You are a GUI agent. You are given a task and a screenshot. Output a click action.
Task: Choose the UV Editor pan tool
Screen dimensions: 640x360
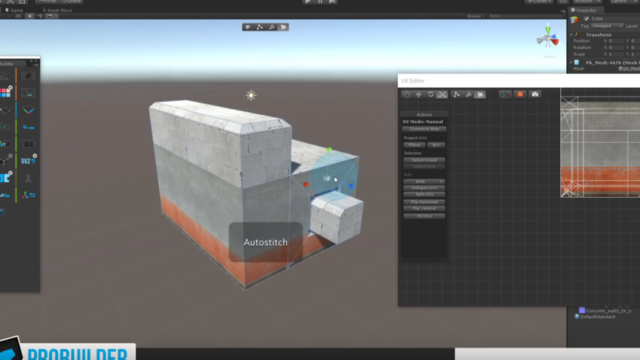pyautogui.click(x=407, y=95)
